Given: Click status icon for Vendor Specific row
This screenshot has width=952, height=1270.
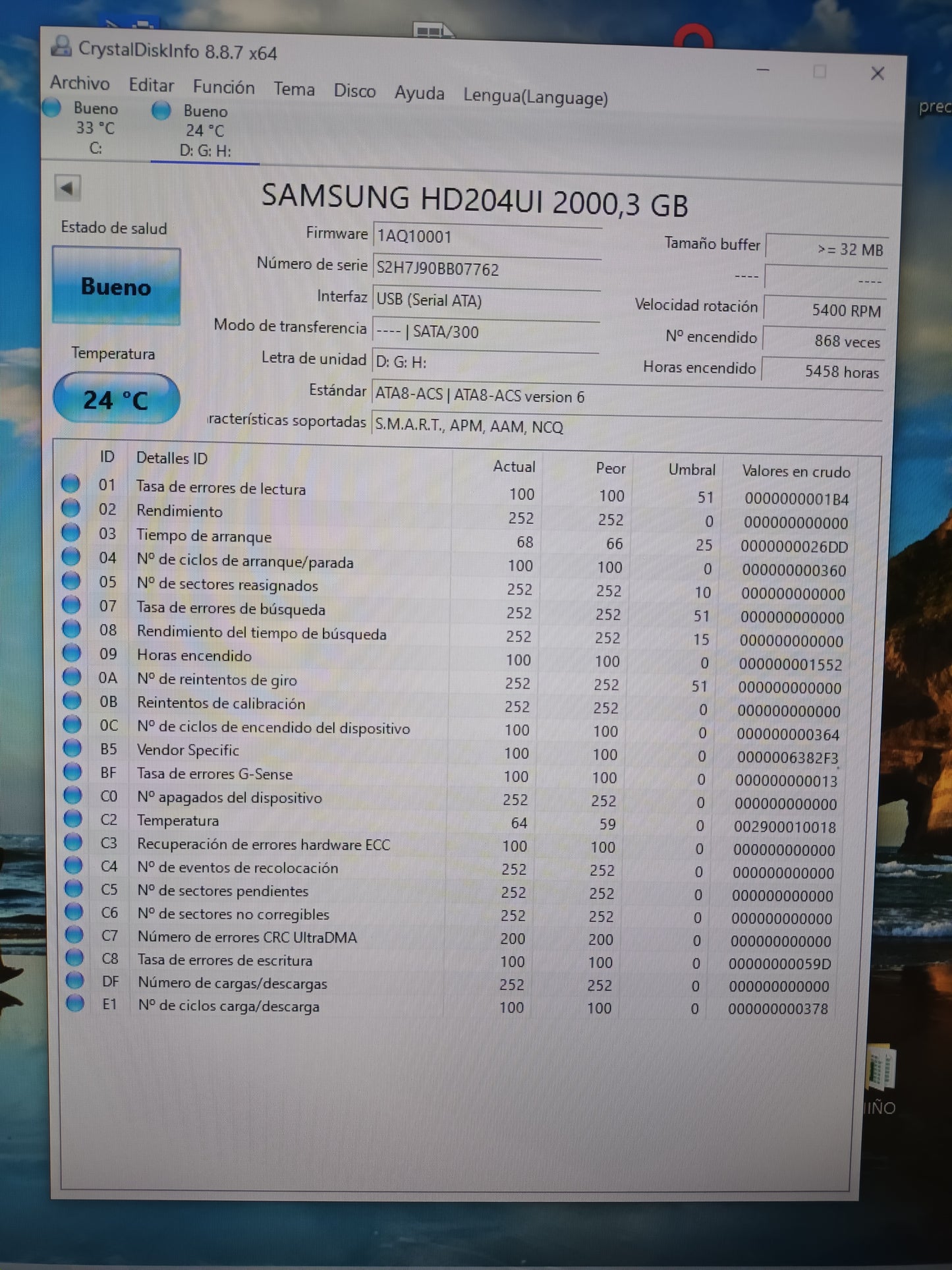Looking at the screenshot, I should (72, 748).
